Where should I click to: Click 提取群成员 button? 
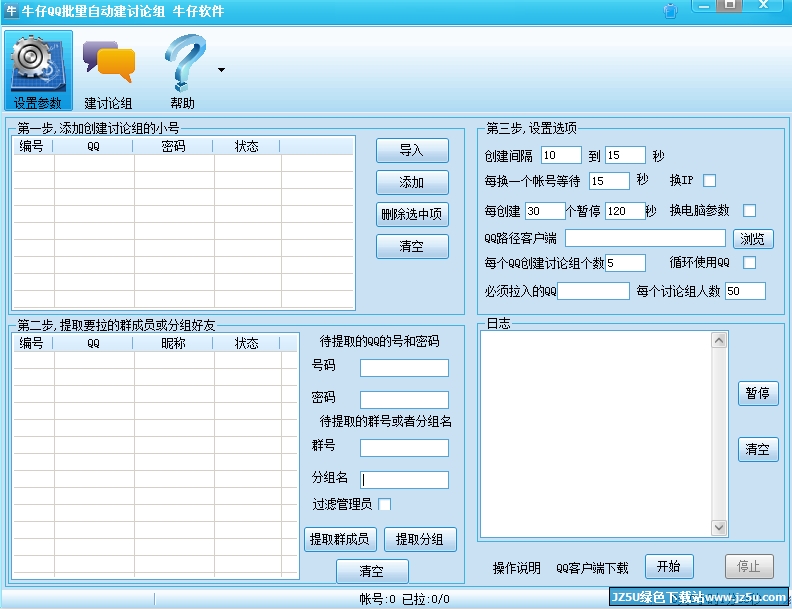click(340, 539)
